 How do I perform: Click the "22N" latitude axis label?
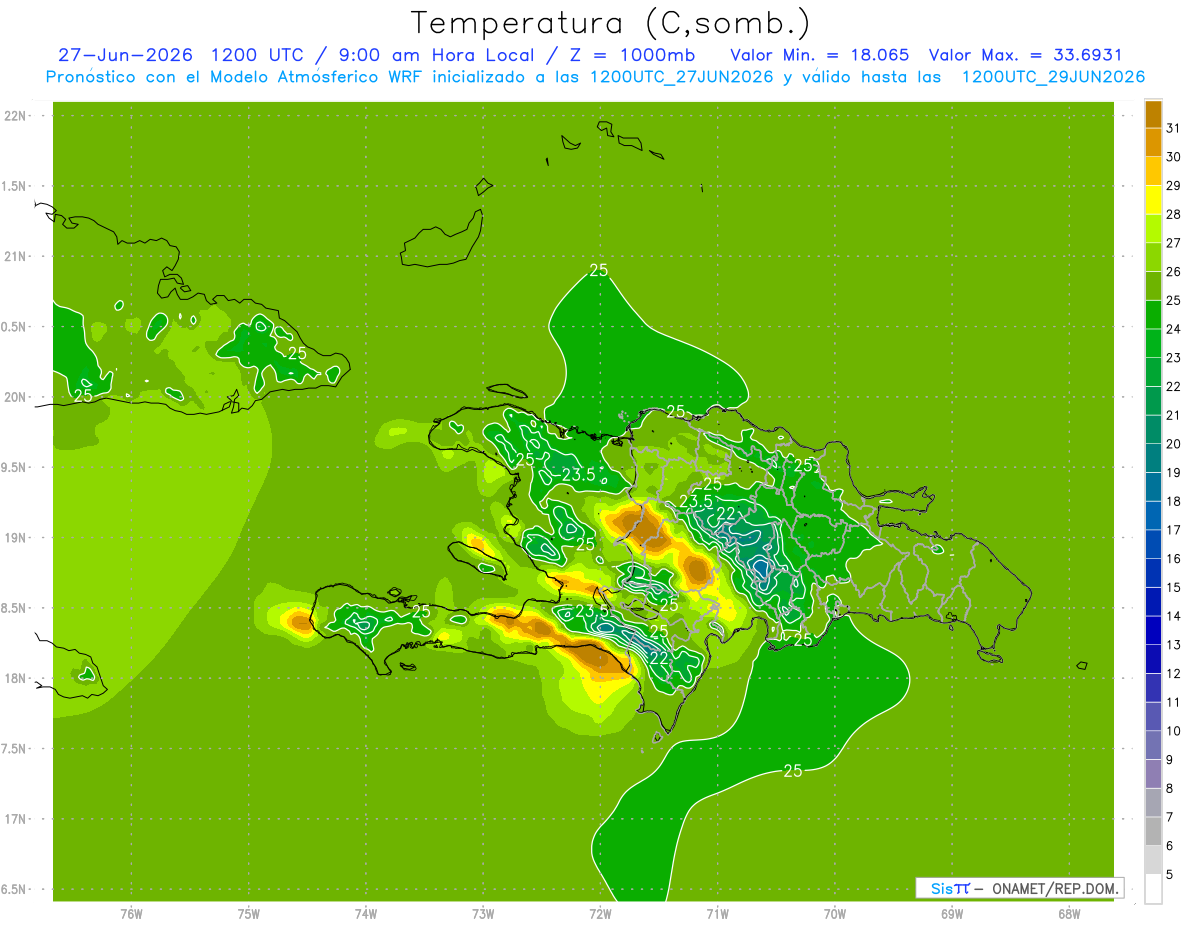pyautogui.click(x=16, y=116)
